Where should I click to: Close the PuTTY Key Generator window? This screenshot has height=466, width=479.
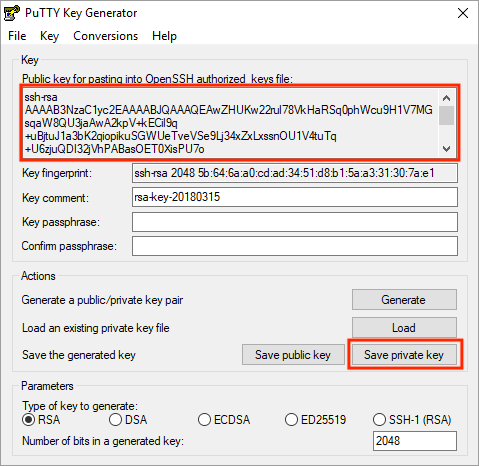point(463,13)
